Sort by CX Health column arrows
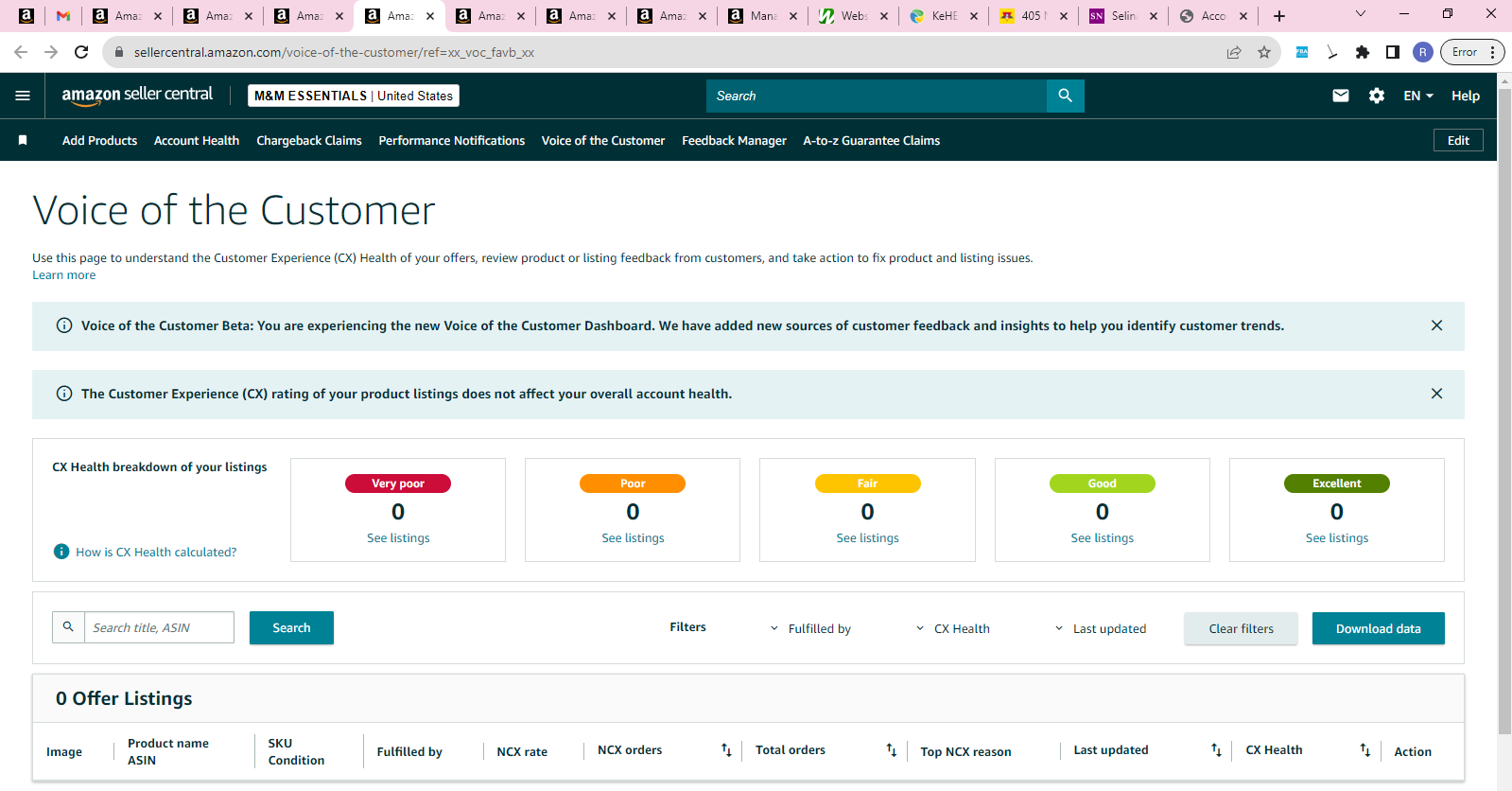 click(1364, 750)
